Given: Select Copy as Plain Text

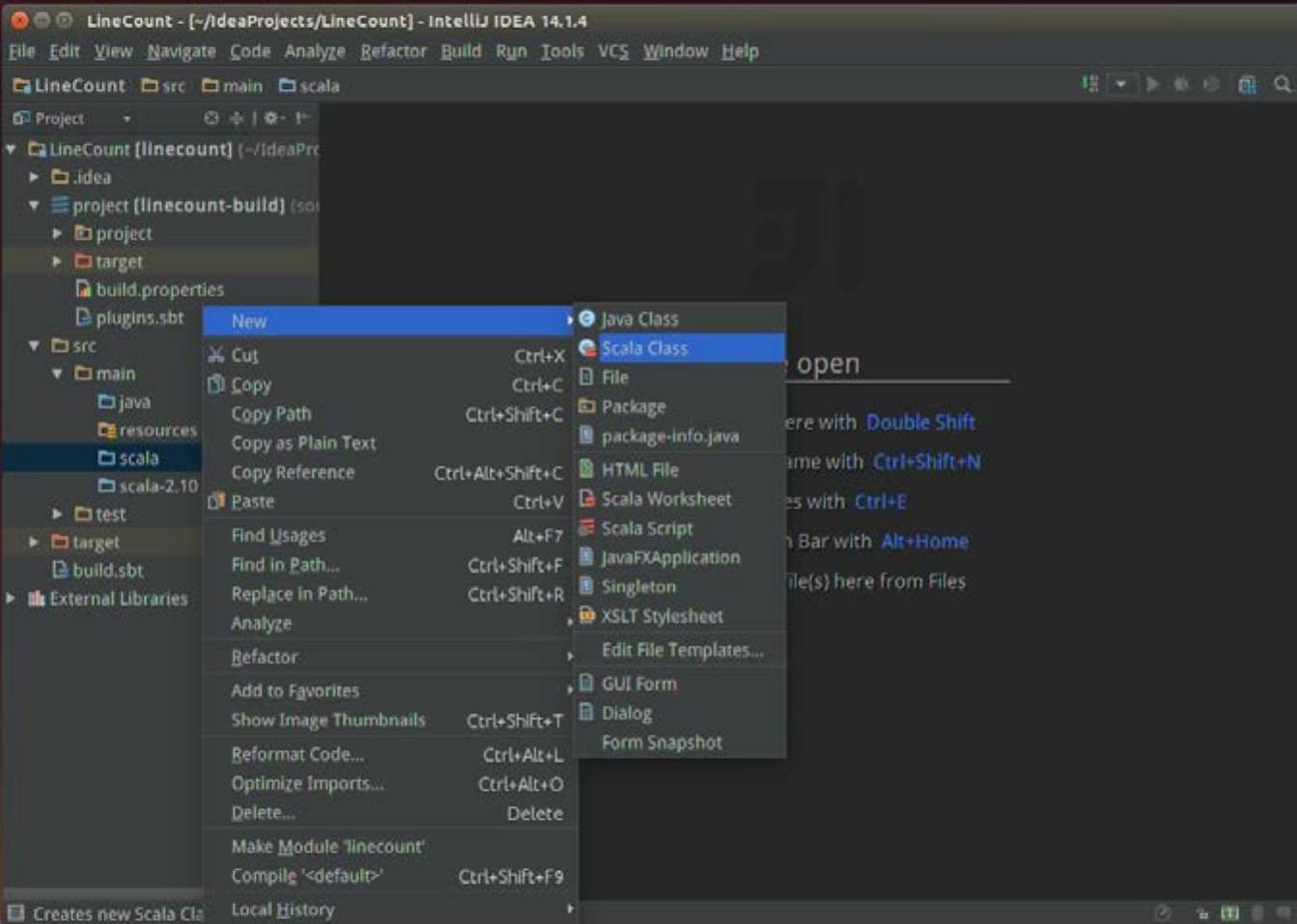Looking at the screenshot, I should 389,443.
